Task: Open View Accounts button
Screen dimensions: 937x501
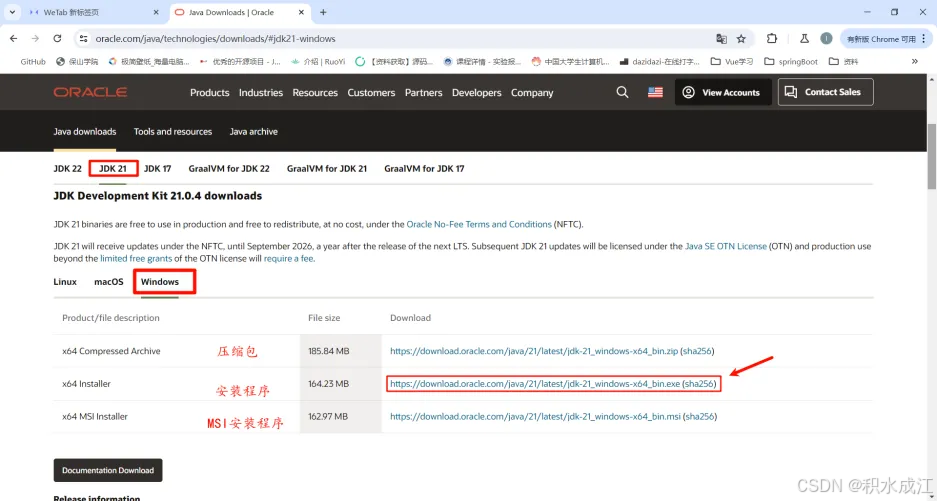Action: (723, 92)
